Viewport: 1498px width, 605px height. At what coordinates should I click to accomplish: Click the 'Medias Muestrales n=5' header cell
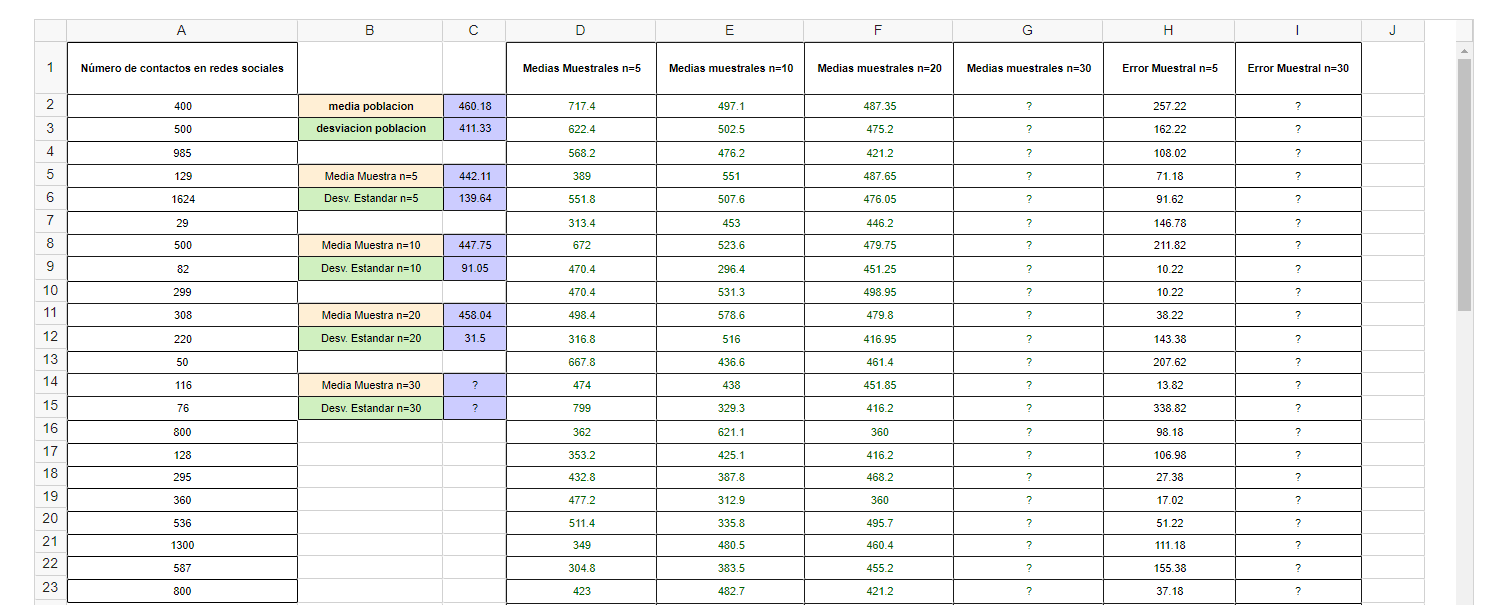pyautogui.click(x=581, y=68)
